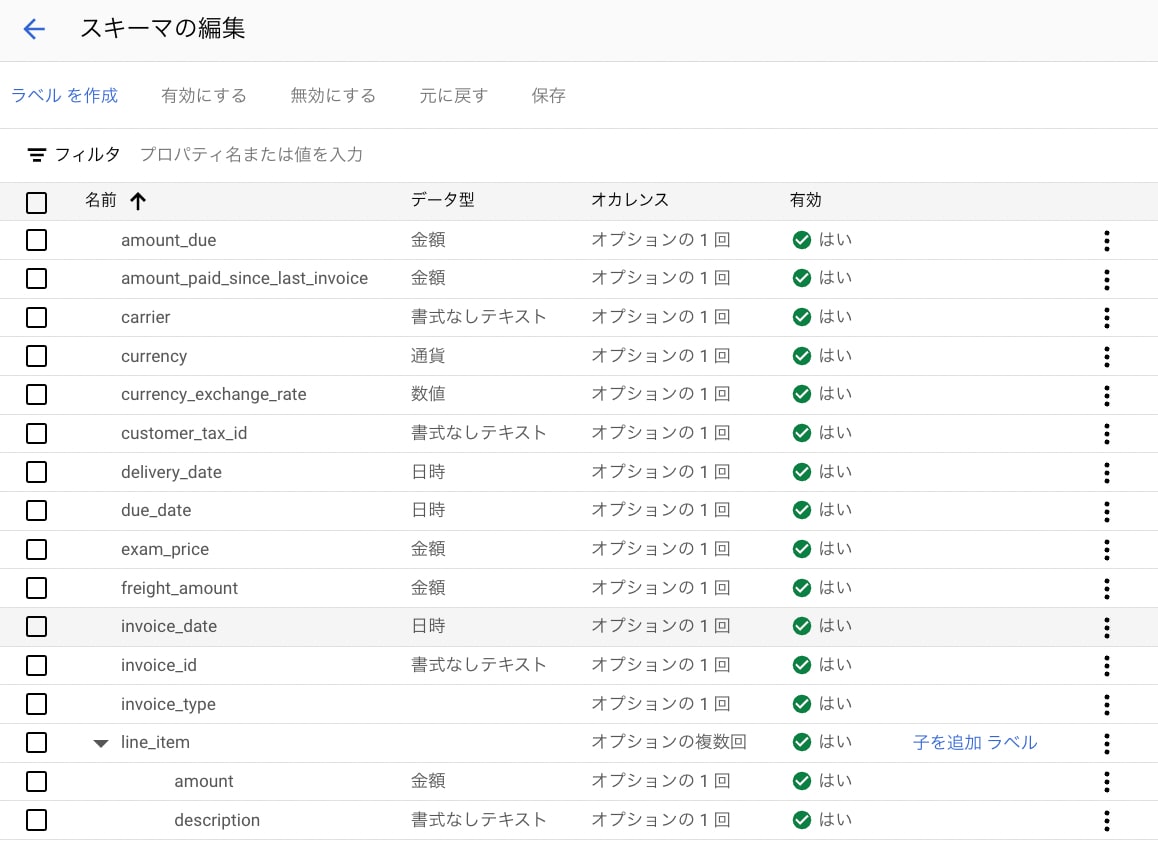This screenshot has height=846, width=1158.
Task: Collapse the line_item tree node
Action: coord(100,743)
